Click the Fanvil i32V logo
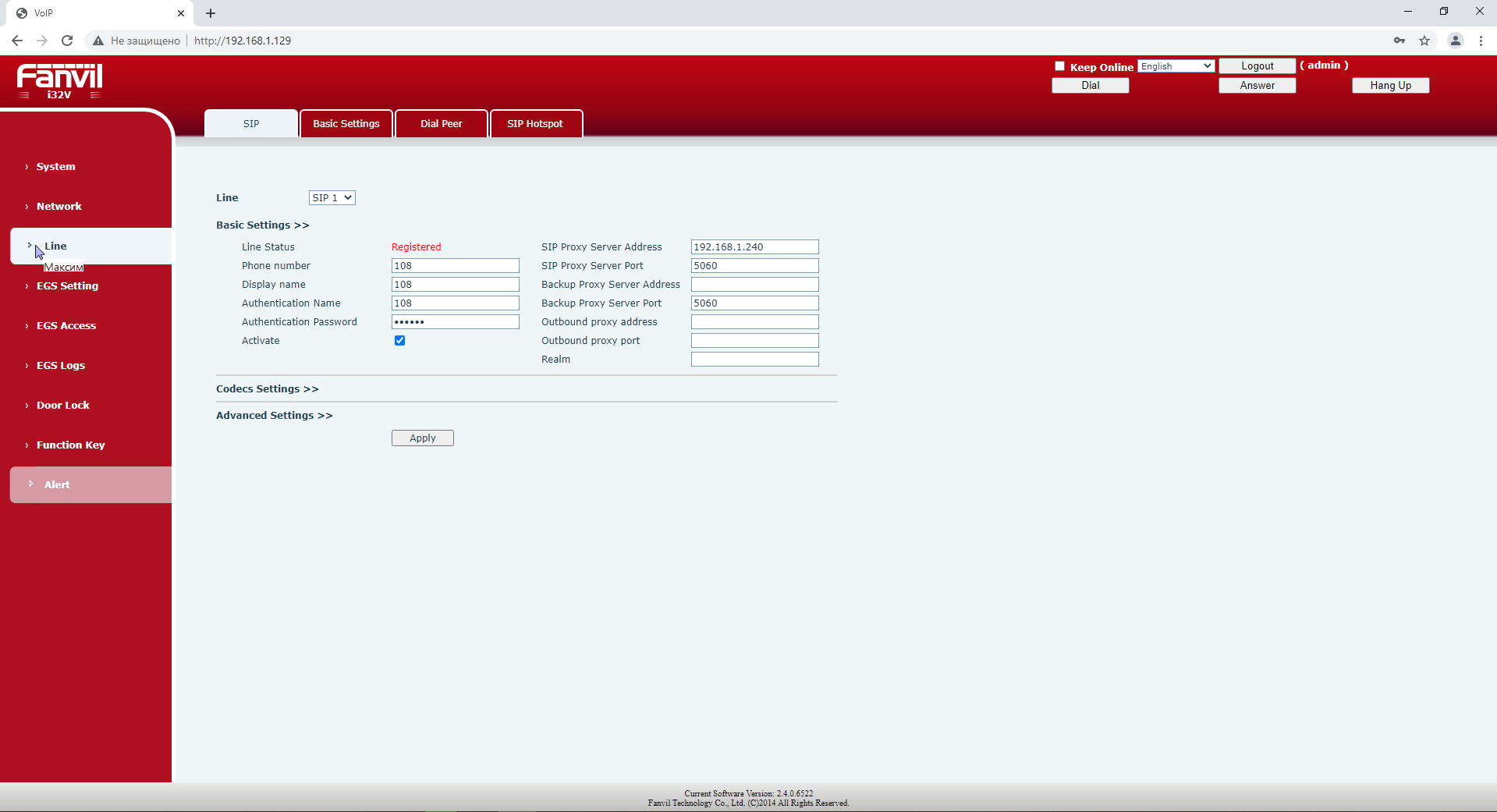The width and height of the screenshot is (1497, 812). click(60, 81)
